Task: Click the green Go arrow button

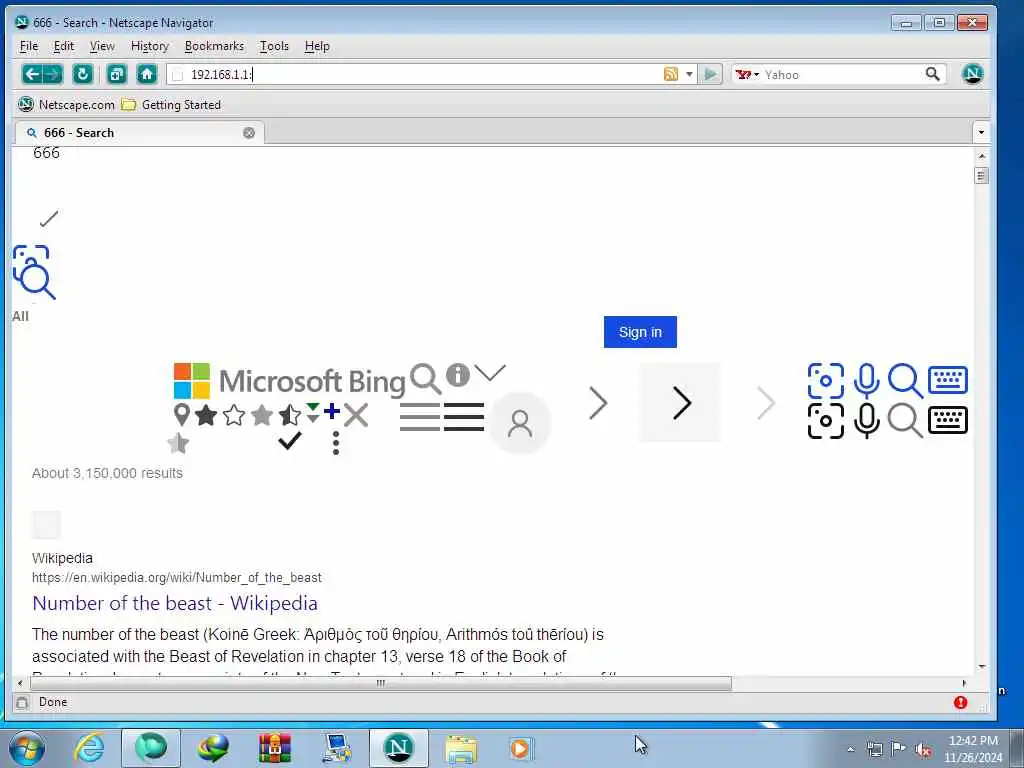Action: tap(710, 74)
